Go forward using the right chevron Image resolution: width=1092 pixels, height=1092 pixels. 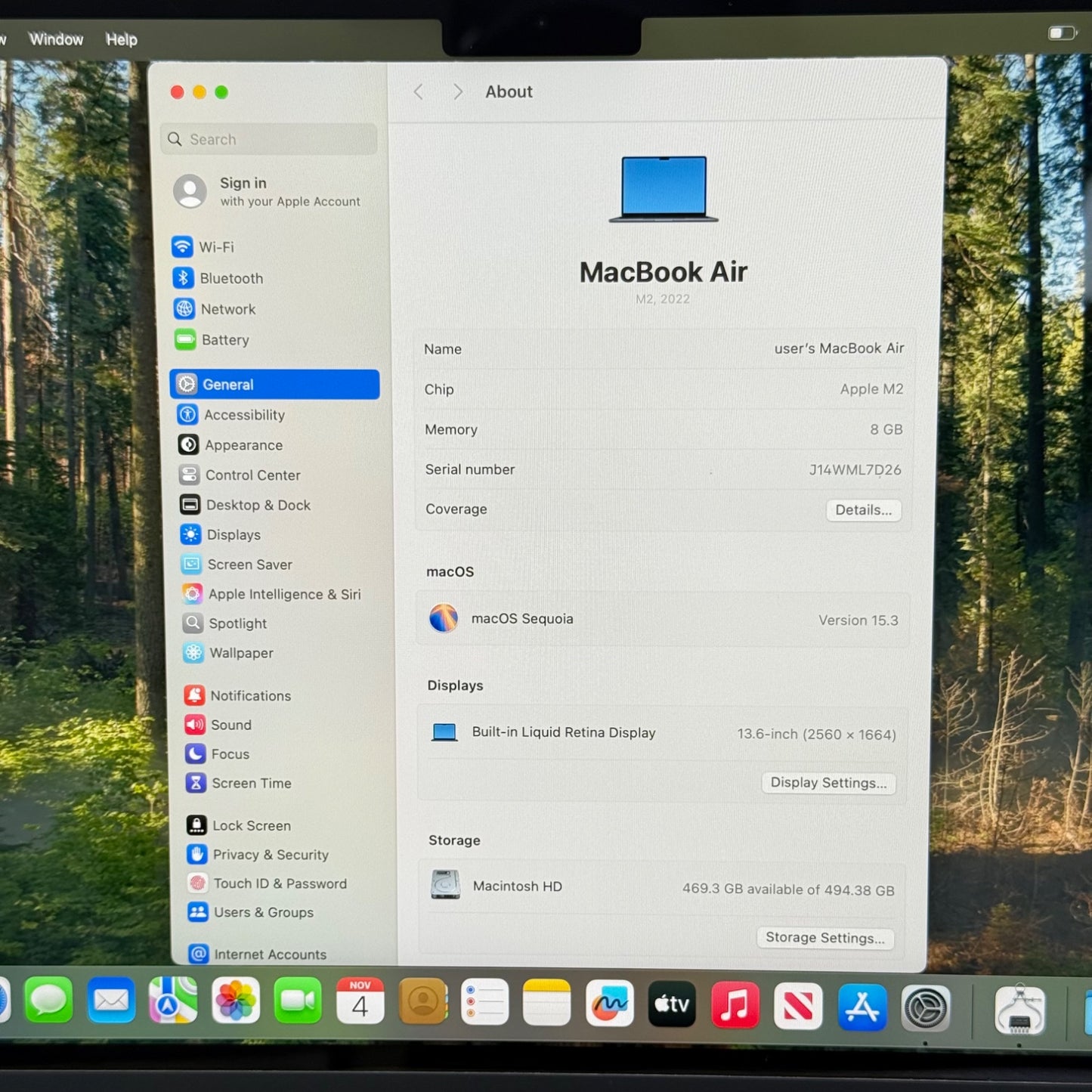457,92
